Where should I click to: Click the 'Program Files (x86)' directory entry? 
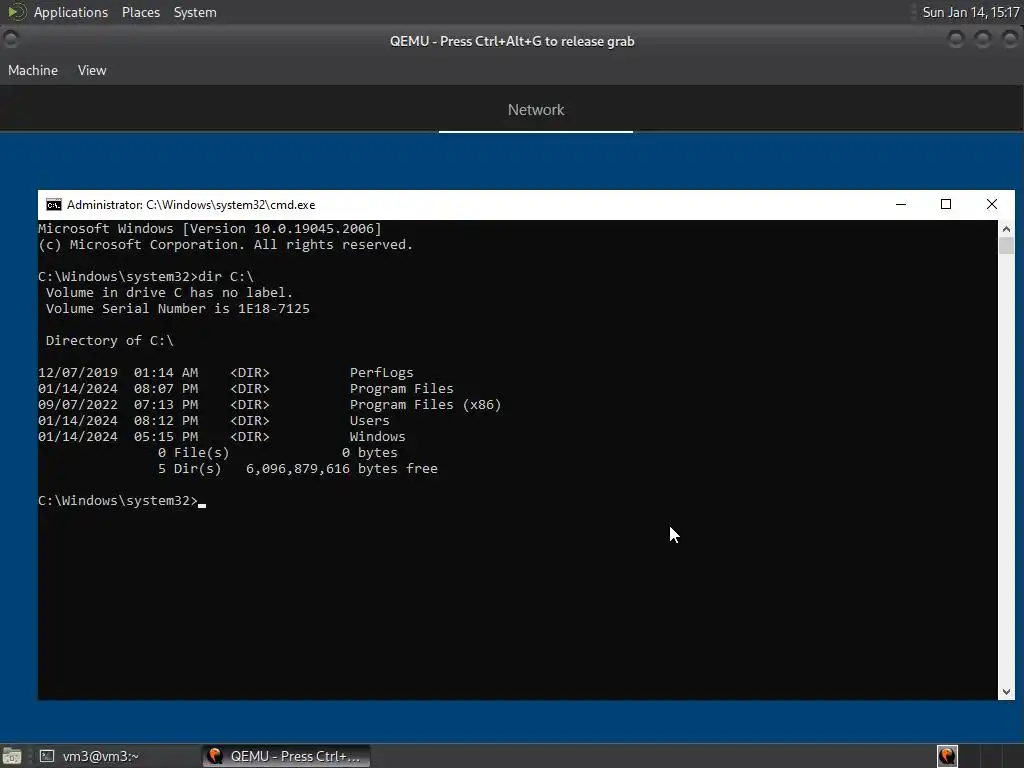(425, 405)
